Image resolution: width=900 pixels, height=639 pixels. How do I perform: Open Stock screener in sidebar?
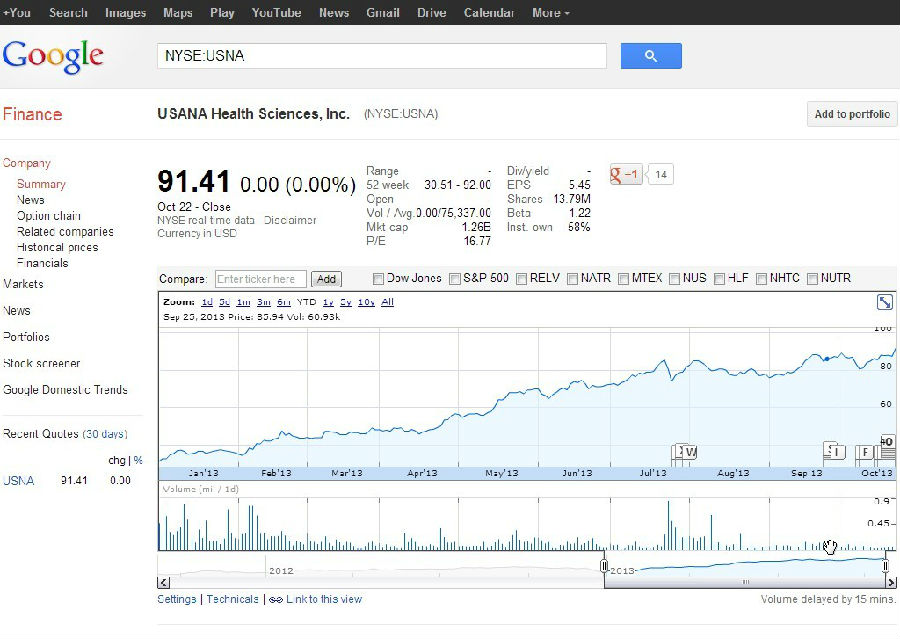pyautogui.click(x=41, y=363)
